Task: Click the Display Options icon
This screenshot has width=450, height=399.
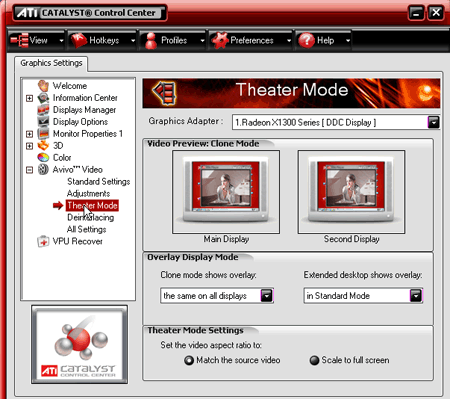Action: (43, 122)
